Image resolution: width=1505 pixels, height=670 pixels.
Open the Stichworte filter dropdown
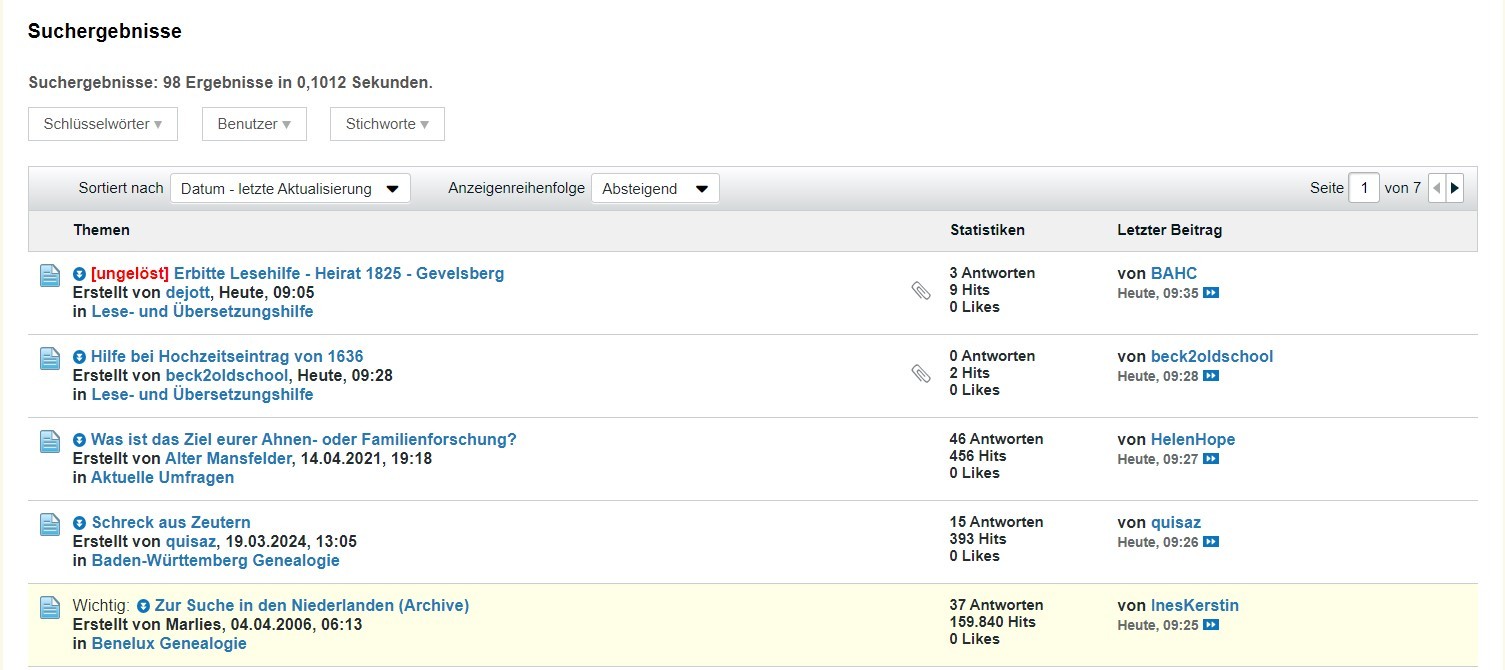click(387, 124)
